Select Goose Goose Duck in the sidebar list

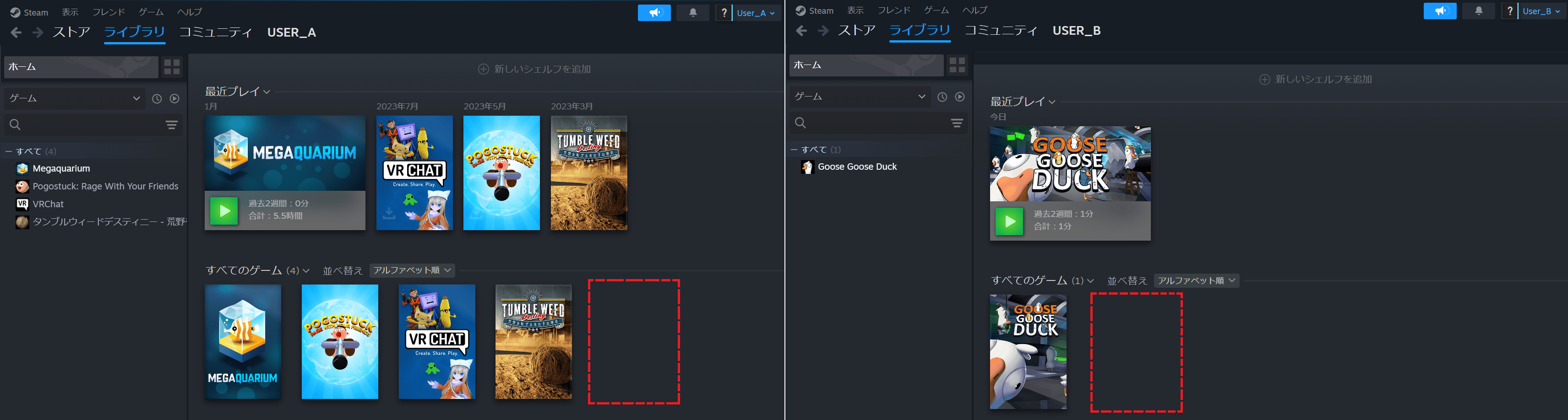857,167
